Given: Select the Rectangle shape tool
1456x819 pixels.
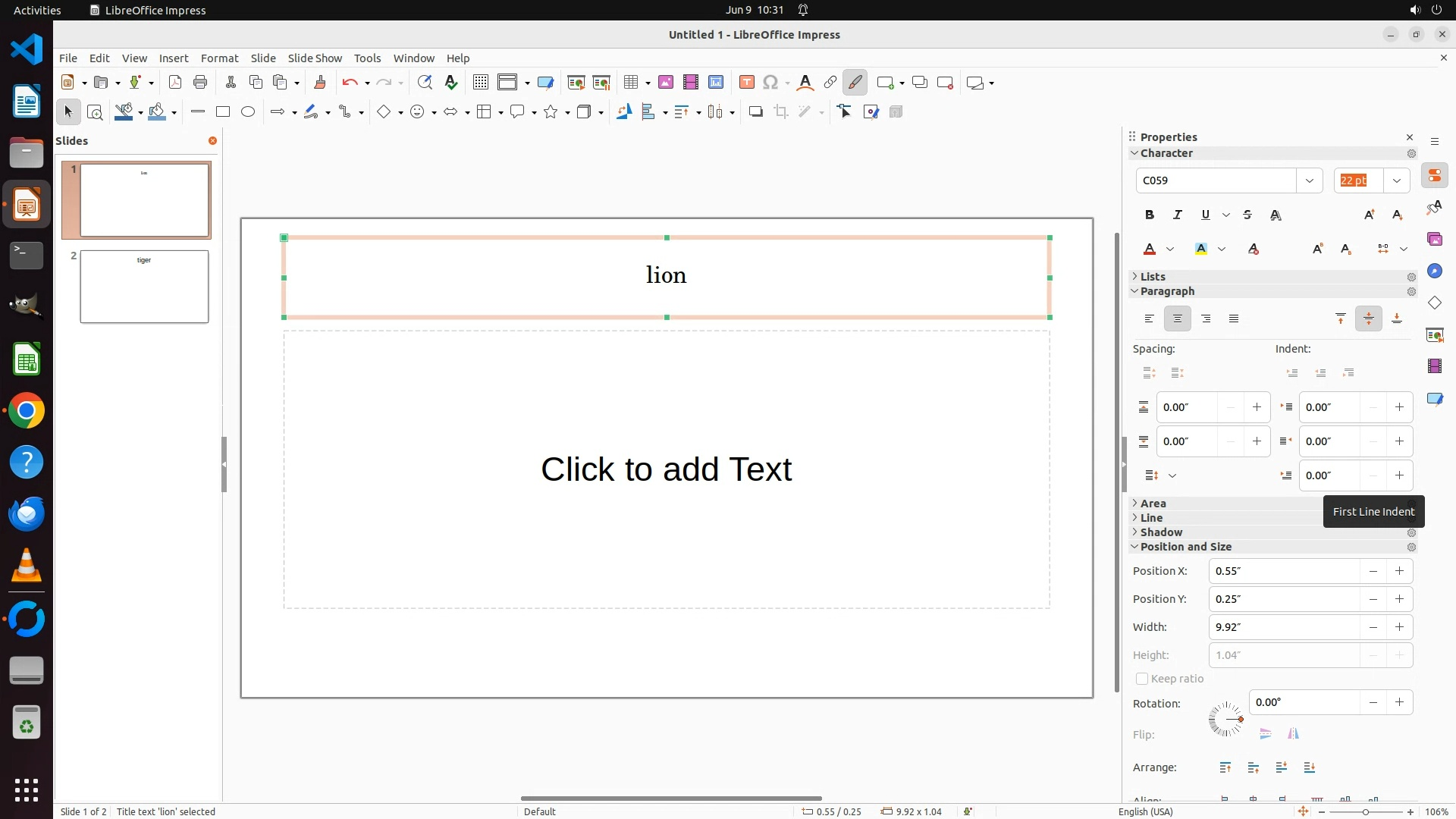Looking at the screenshot, I should point(222,112).
